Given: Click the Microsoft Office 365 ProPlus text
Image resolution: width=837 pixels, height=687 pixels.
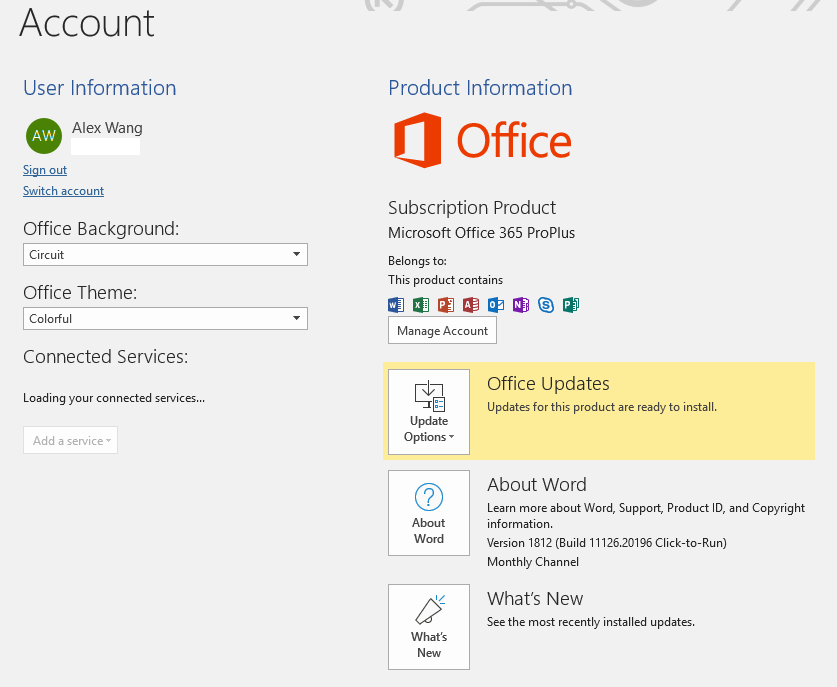Looking at the screenshot, I should pos(481,233).
